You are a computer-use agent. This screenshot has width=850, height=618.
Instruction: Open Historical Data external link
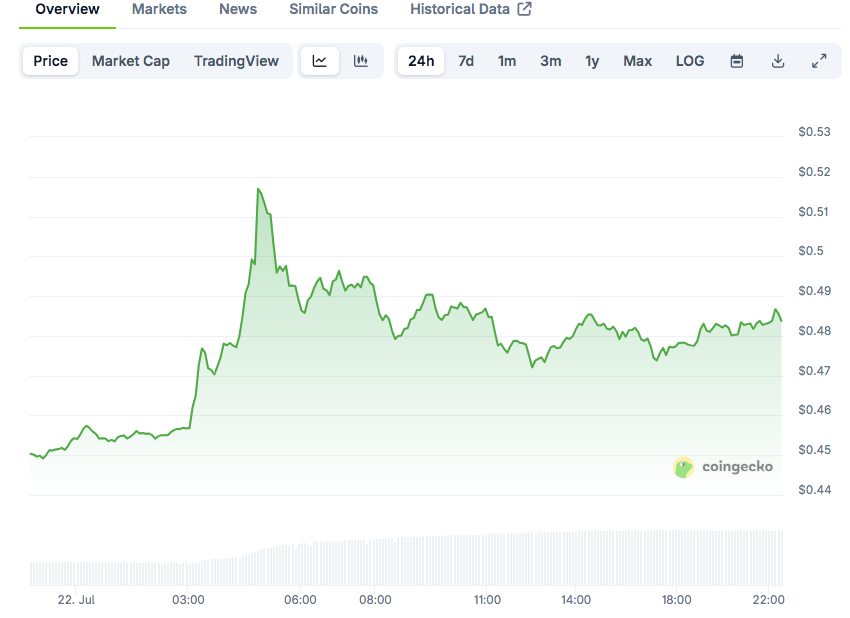(470, 9)
